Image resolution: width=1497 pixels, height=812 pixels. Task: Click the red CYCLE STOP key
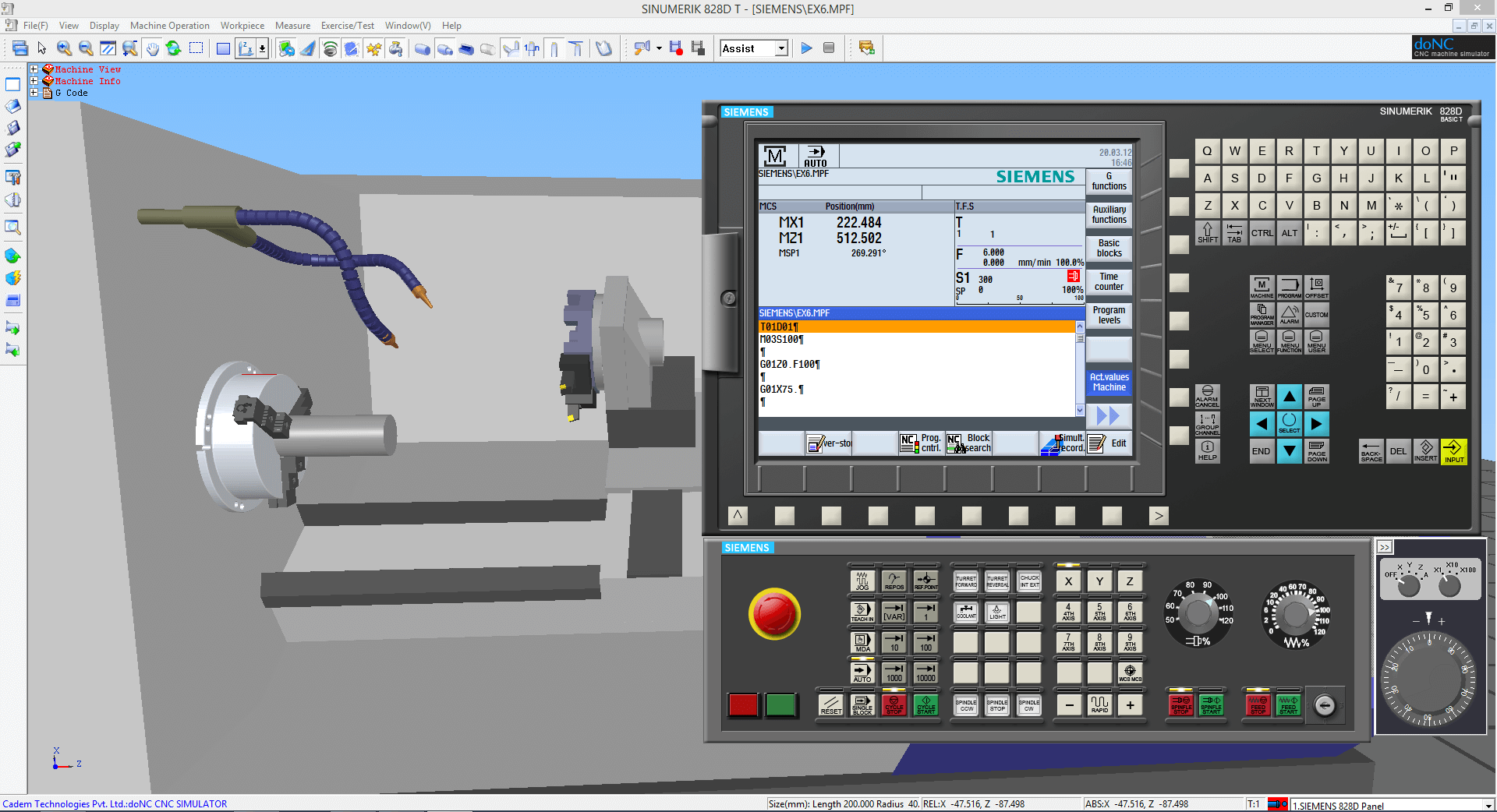click(894, 704)
